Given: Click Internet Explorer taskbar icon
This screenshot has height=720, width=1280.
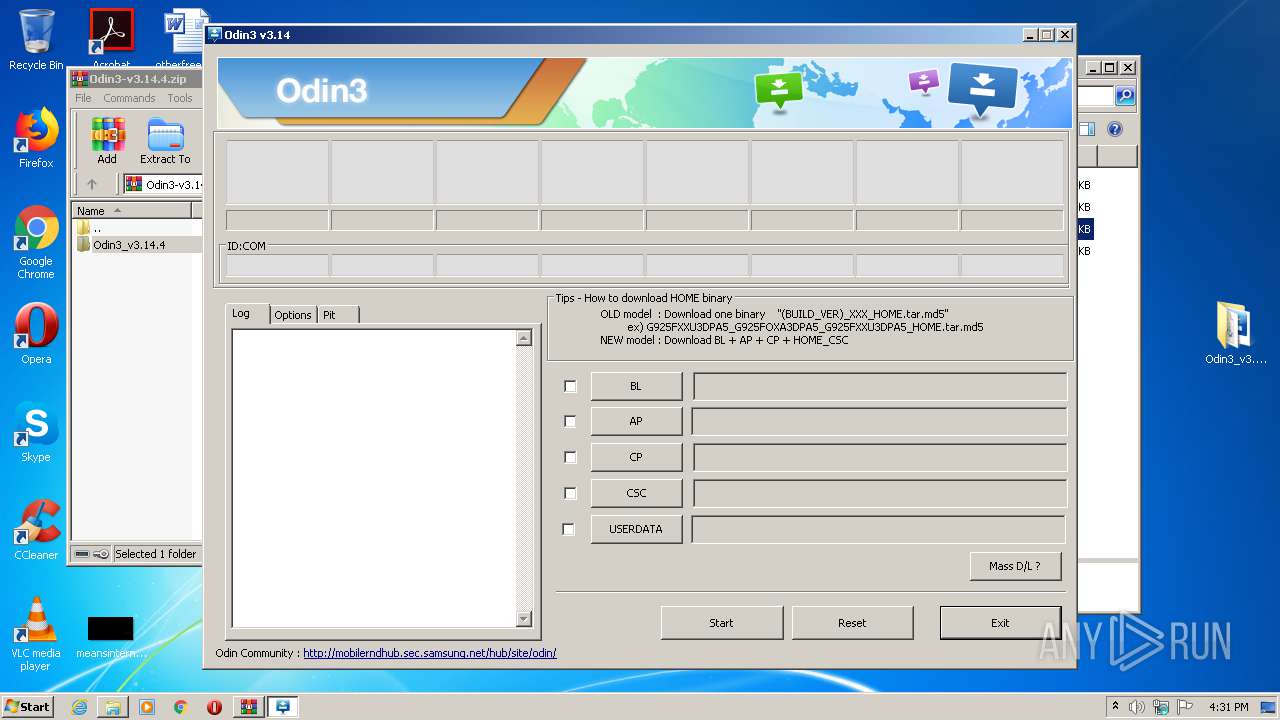Looking at the screenshot, I should click(79, 707).
